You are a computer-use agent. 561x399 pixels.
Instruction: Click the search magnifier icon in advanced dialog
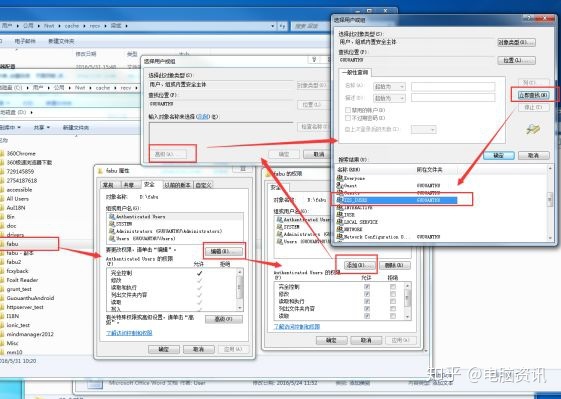pos(533,129)
